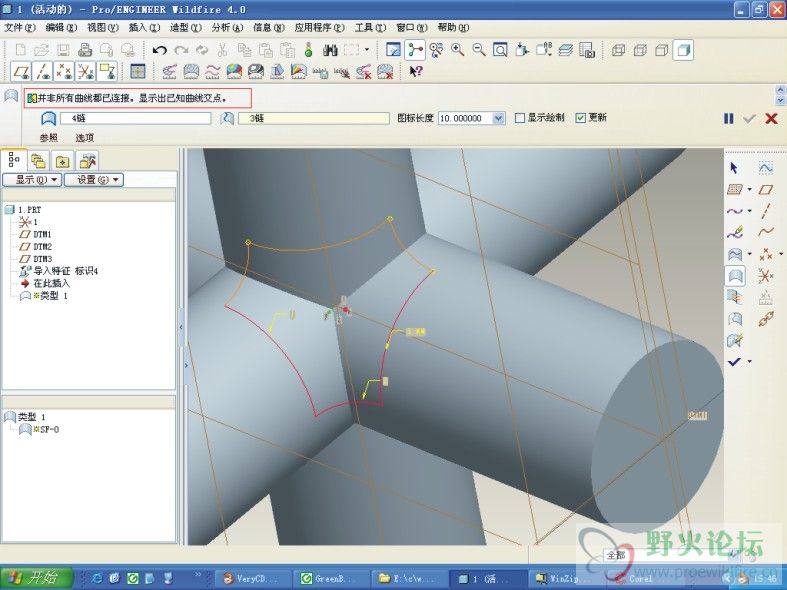Click the Zoom Out magnifier icon

(479, 50)
